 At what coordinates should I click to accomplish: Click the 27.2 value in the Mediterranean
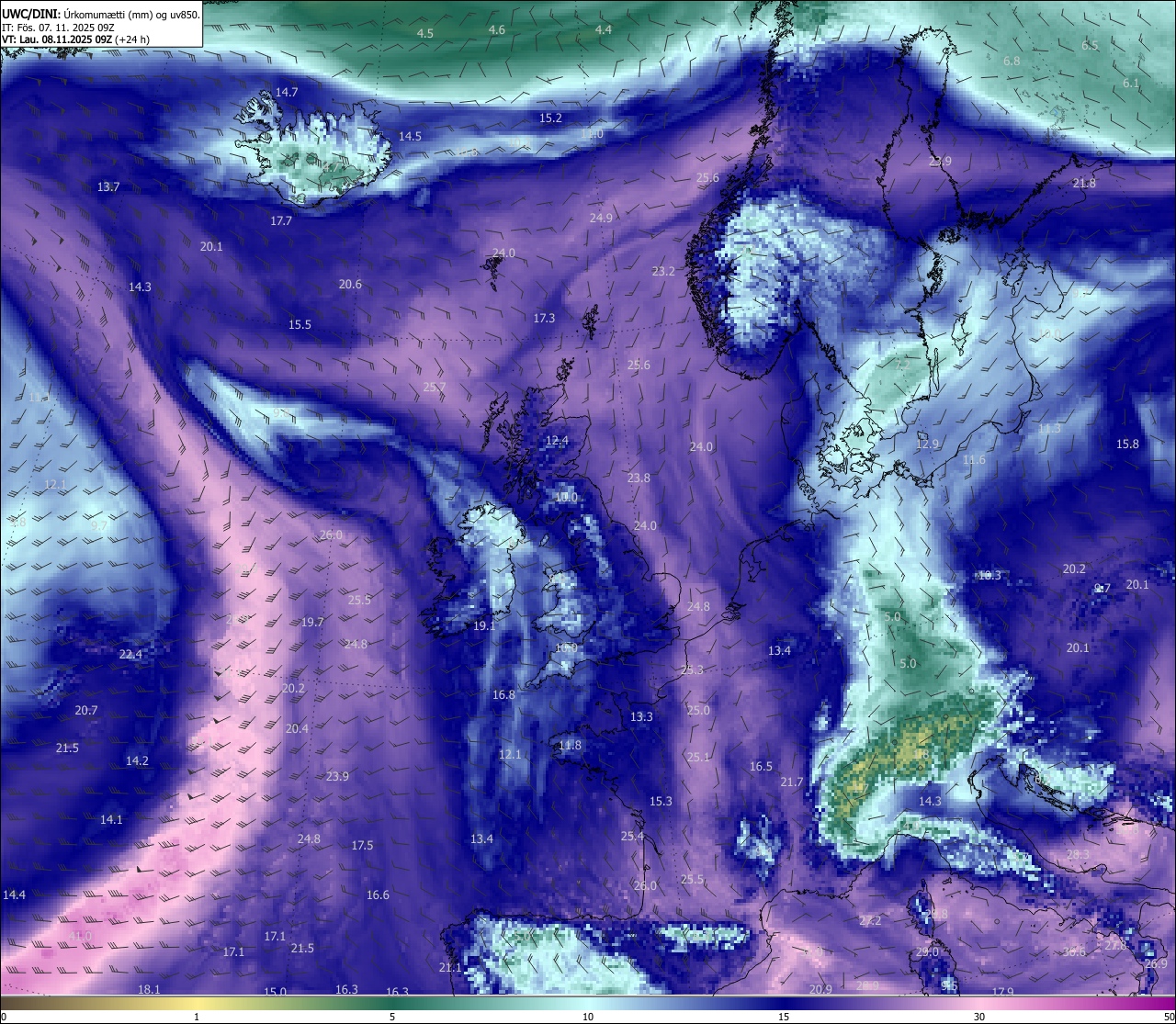870,921
